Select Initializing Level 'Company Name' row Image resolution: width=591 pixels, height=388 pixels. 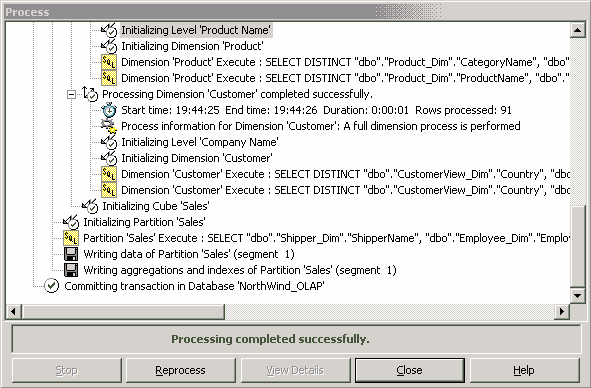[200, 142]
